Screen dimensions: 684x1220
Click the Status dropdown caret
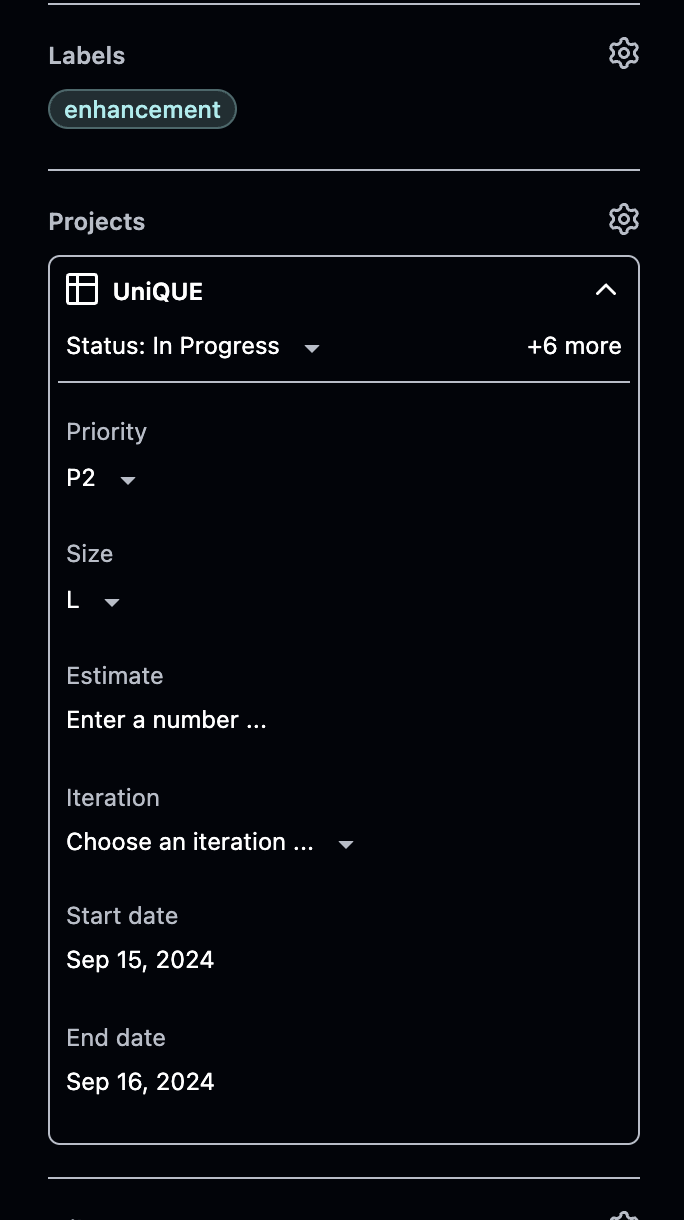tap(311, 348)
